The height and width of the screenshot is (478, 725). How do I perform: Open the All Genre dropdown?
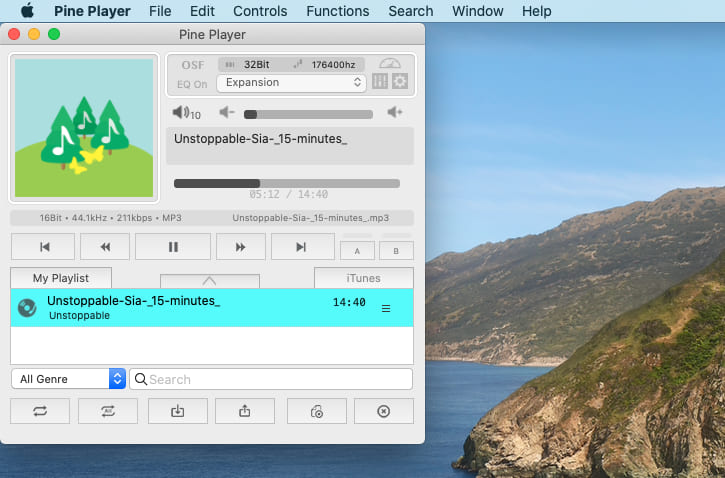(x=68, y=379)
